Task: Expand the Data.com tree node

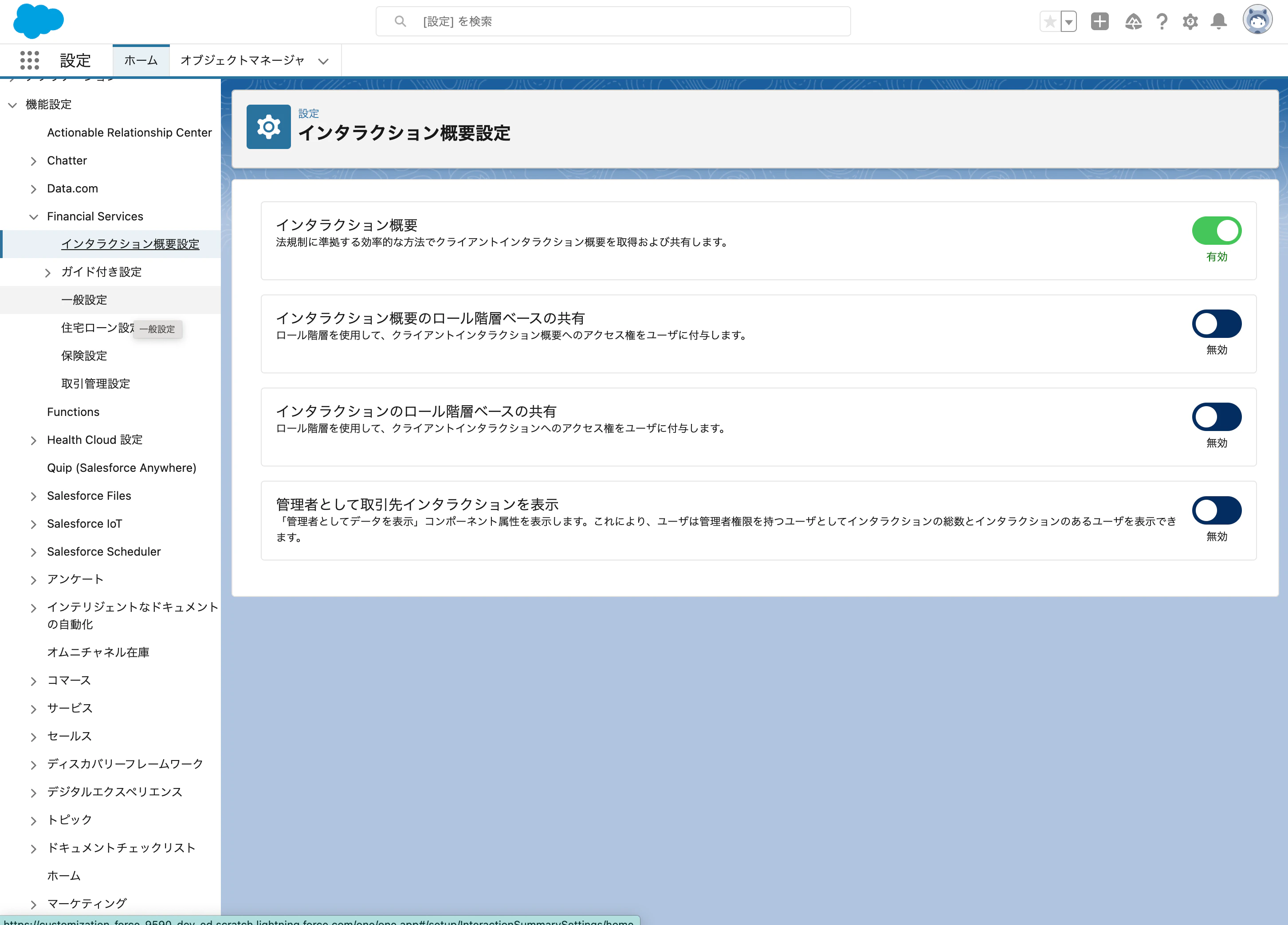Action: click(x=34, y=188)
